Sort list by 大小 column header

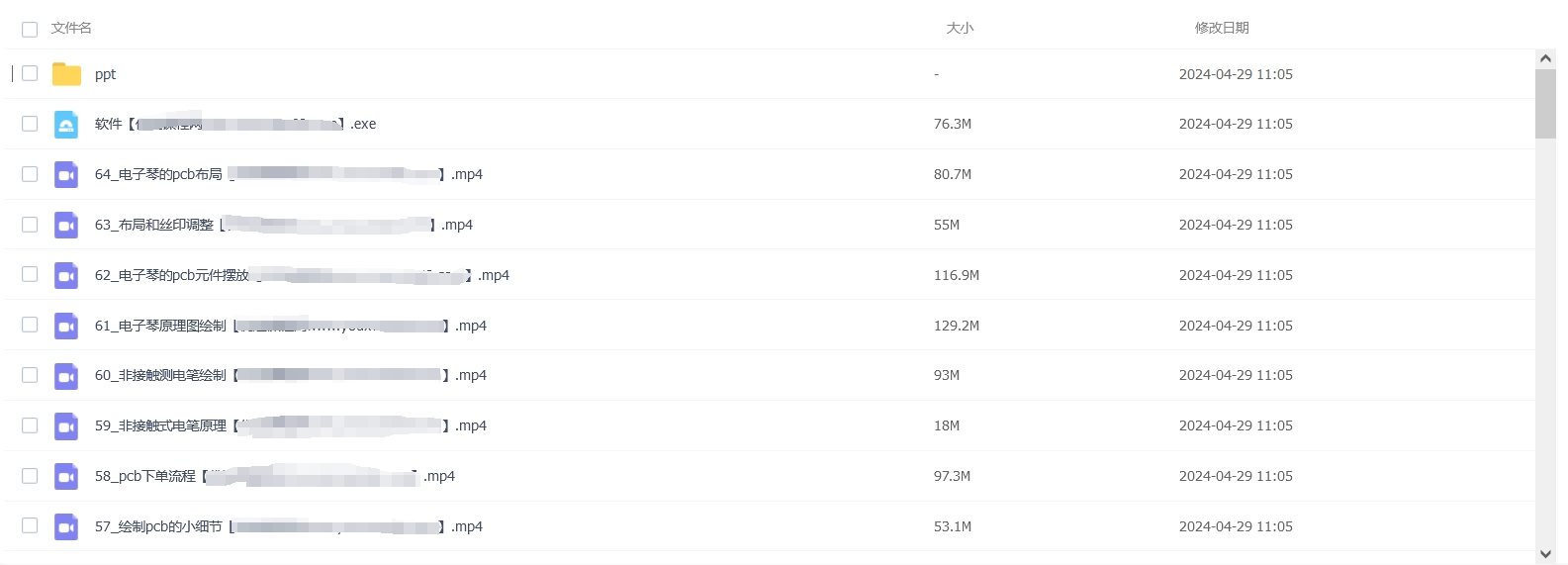960,28
